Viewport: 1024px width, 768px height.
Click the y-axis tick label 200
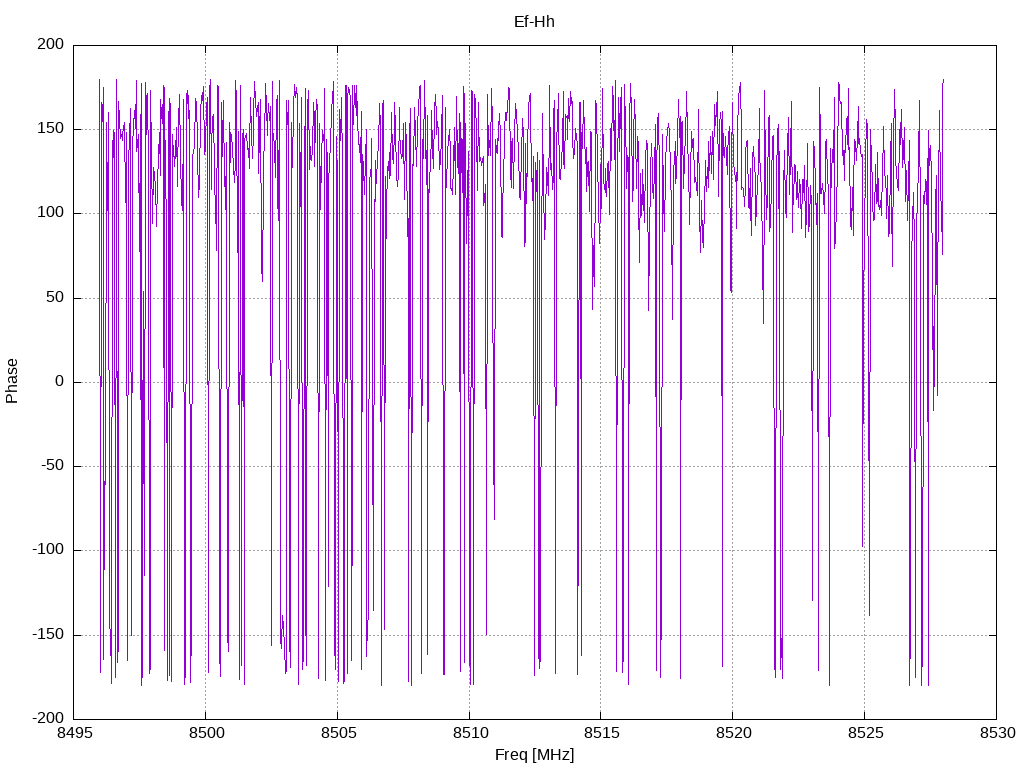(50, 44)
